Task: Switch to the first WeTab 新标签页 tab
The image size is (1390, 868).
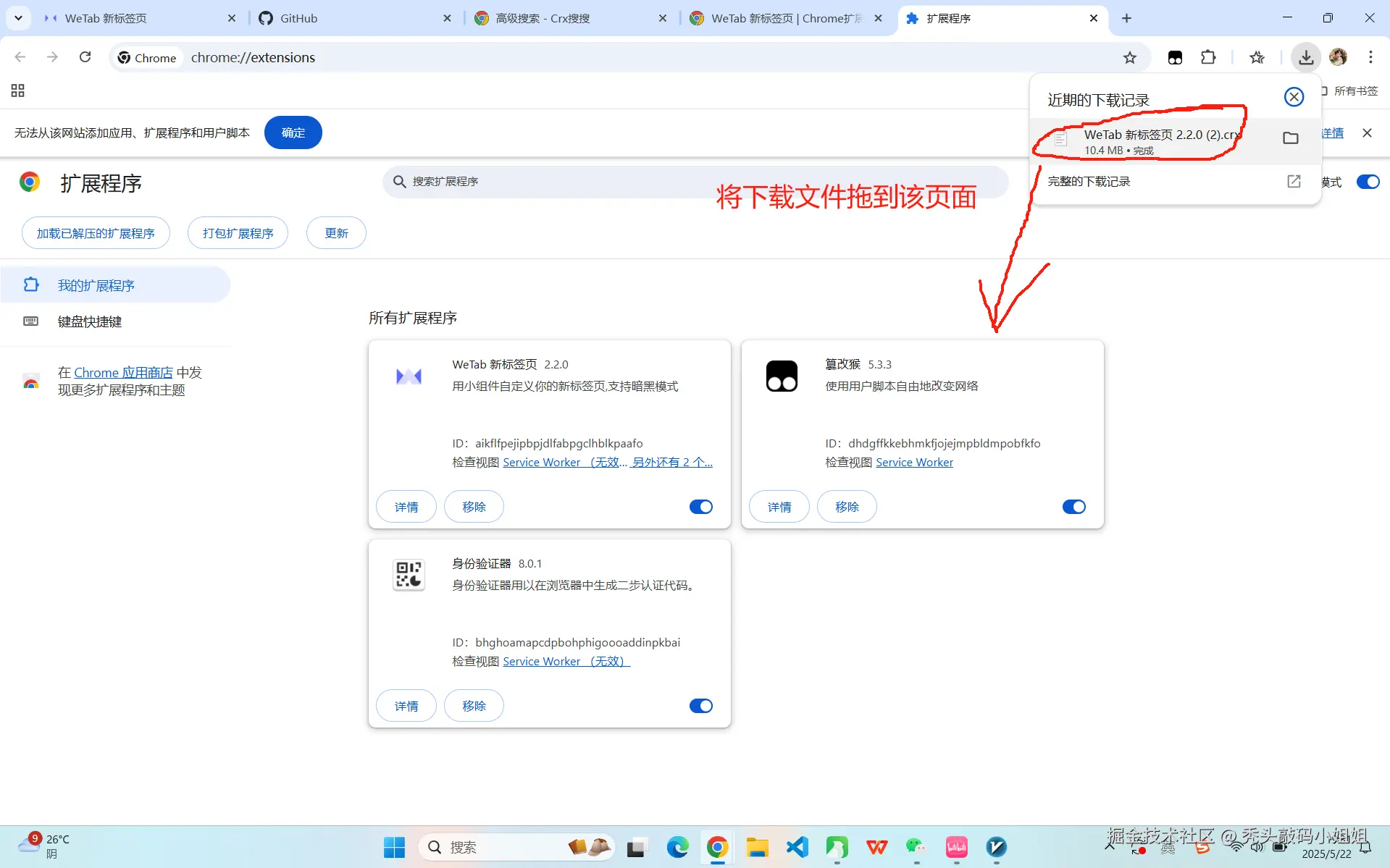Action: click(x=140, y=18)
